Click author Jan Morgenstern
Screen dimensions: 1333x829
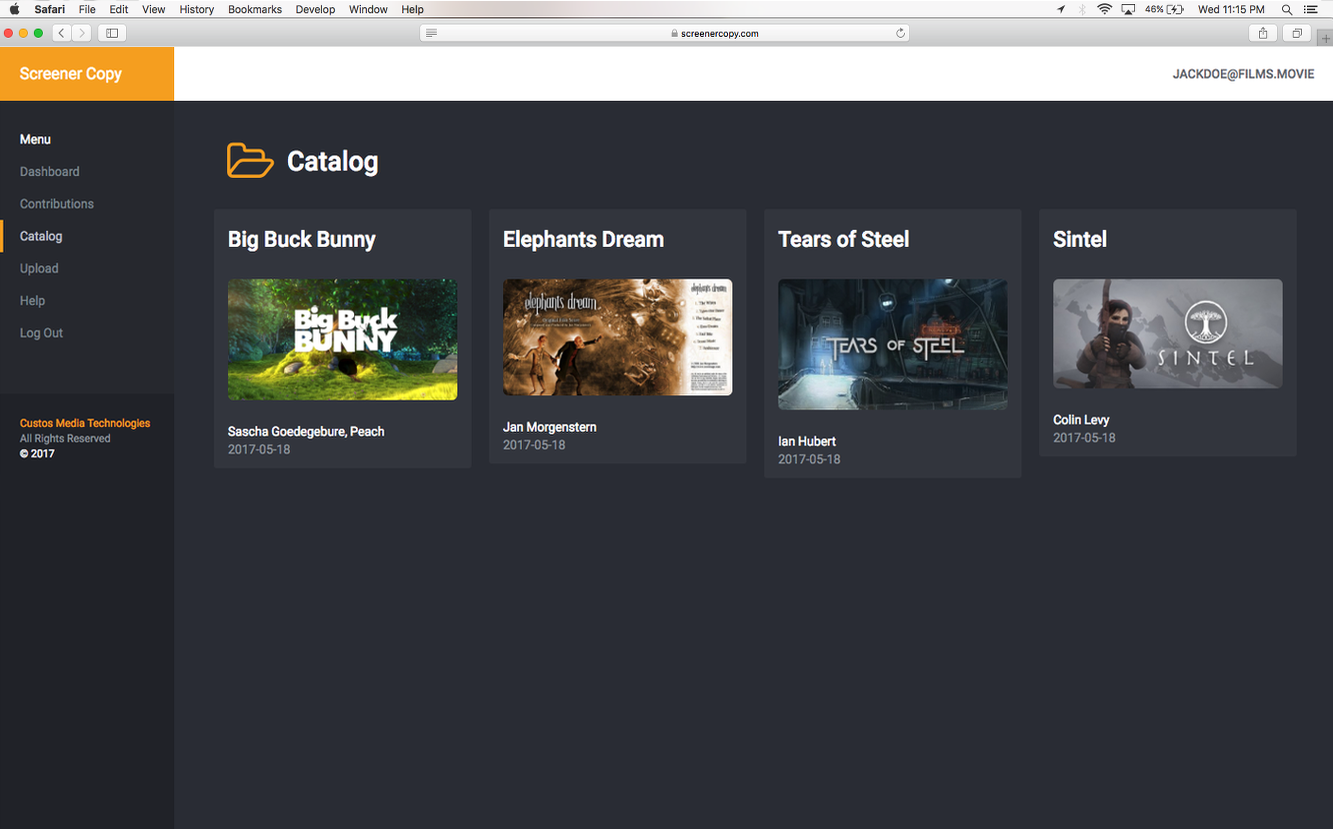pyautogui.click(x=550, y=427)
